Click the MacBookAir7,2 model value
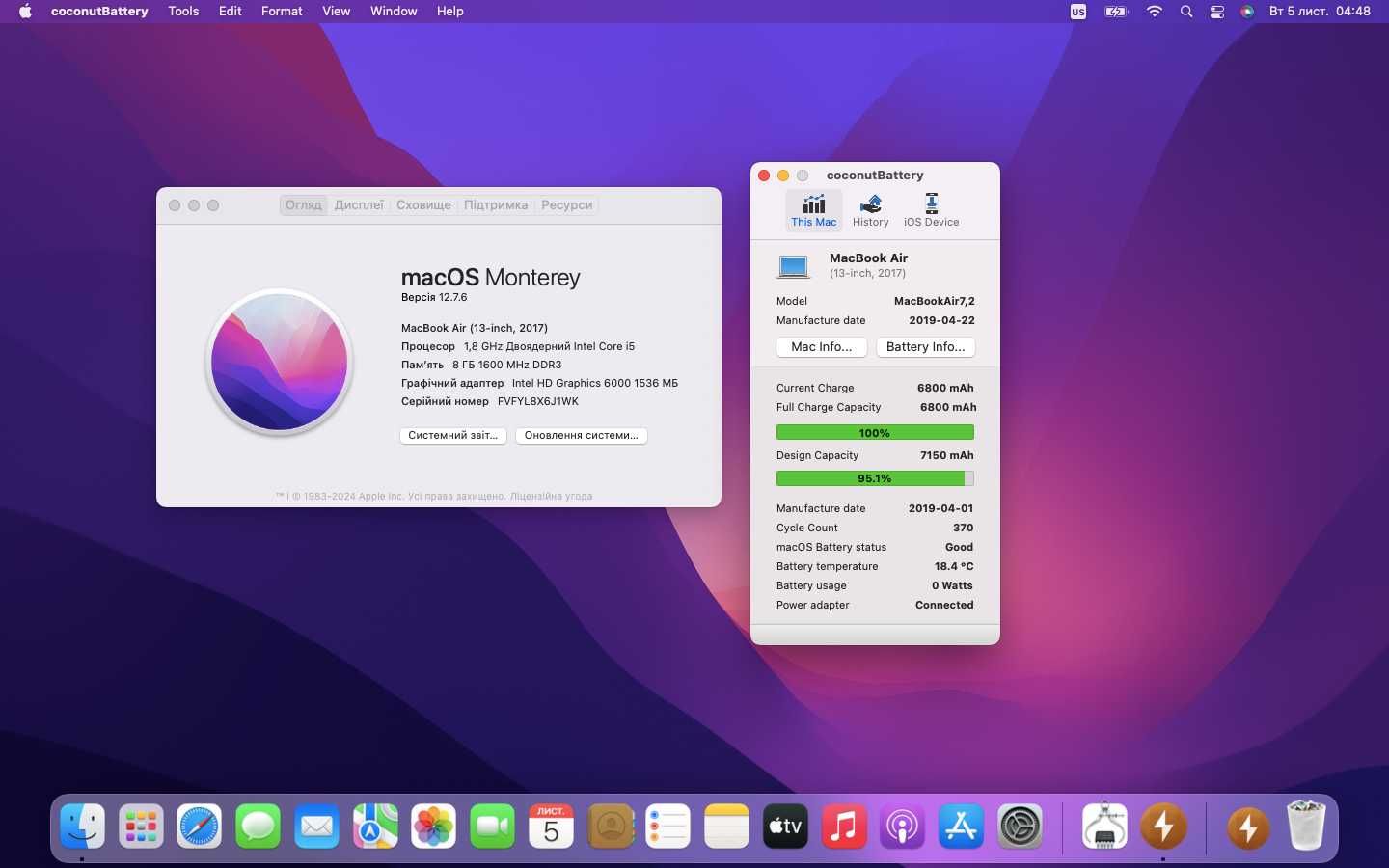This screenshot has height=868, width=1389. point(934,302)
